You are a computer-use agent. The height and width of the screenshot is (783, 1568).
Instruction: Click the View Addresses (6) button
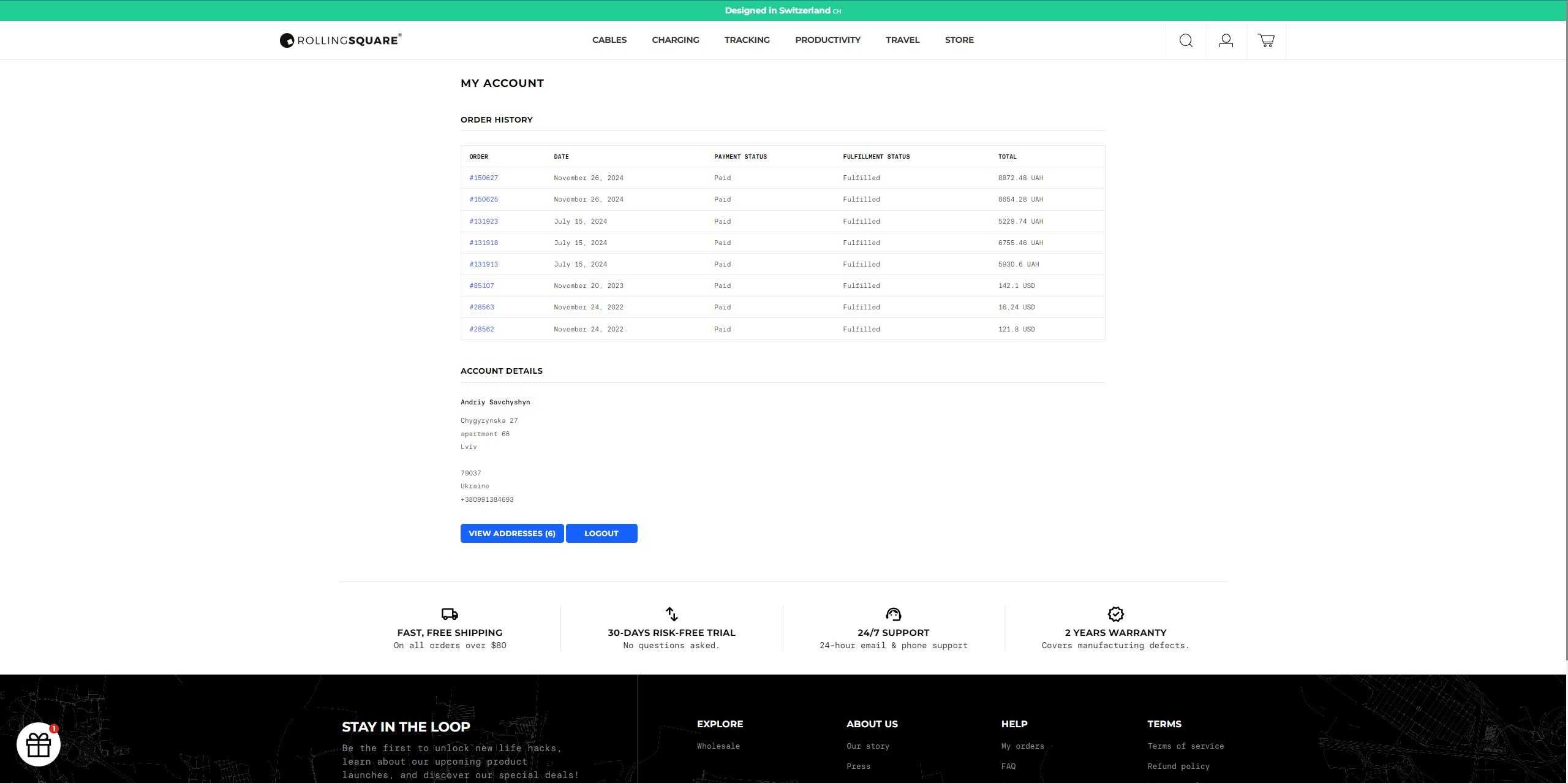pyautogui.click(x=512, y=533)
